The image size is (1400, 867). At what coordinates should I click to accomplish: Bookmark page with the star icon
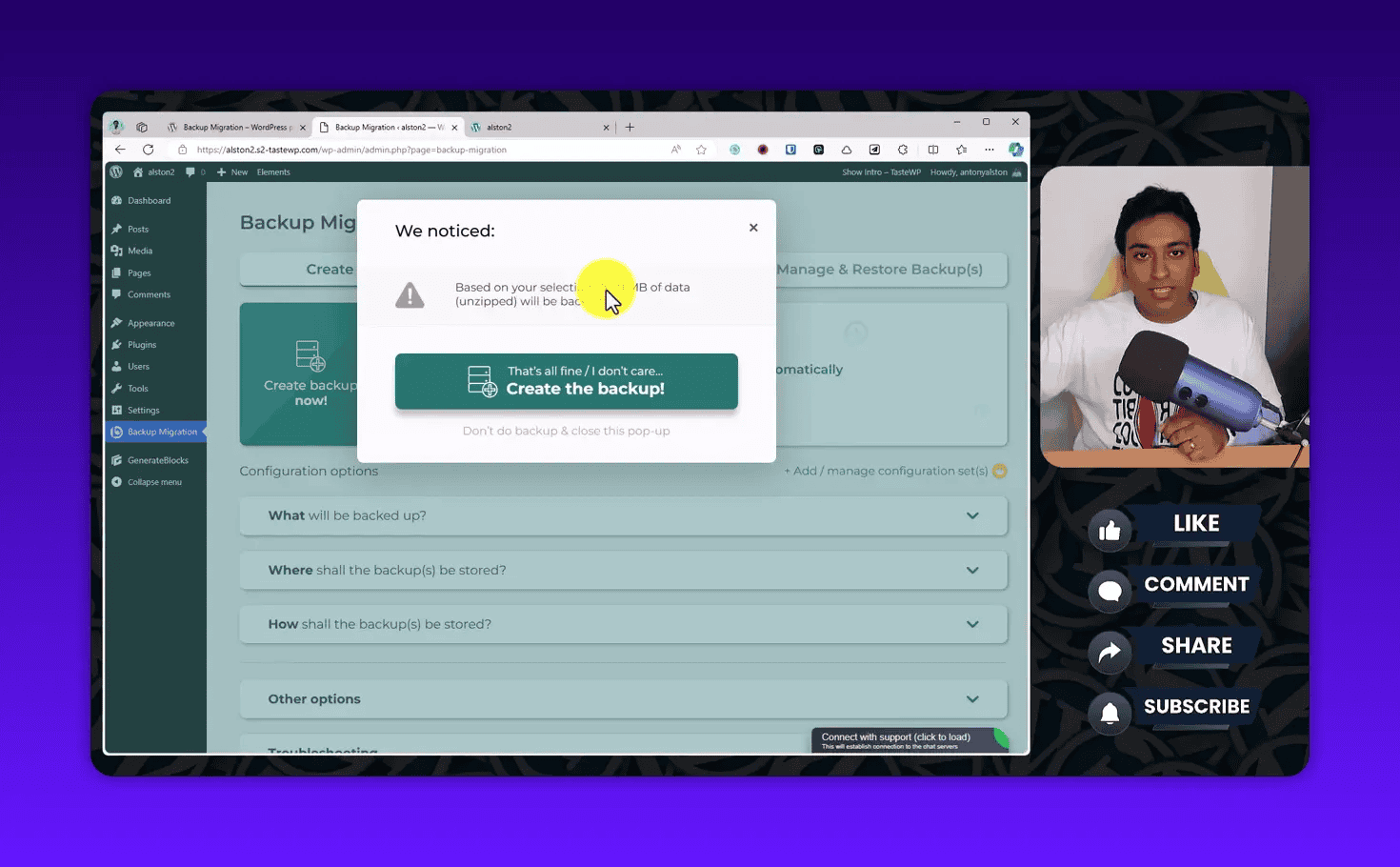pyautogui.click(x=702, y=150)
